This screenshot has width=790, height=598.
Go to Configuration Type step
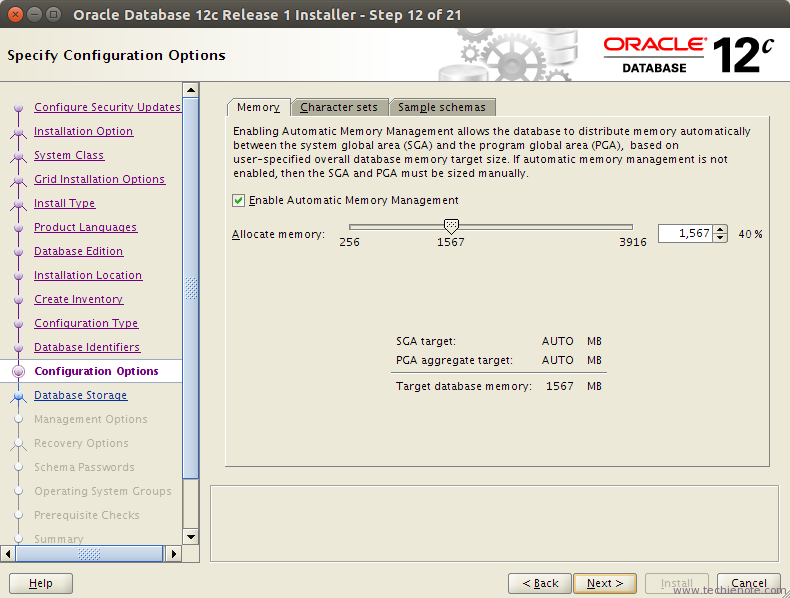click(x=86, y=323)
